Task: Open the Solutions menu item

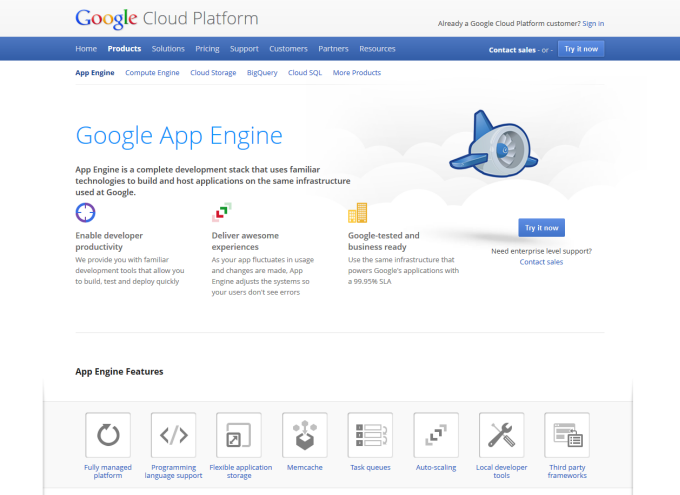Action: point(168,49)
